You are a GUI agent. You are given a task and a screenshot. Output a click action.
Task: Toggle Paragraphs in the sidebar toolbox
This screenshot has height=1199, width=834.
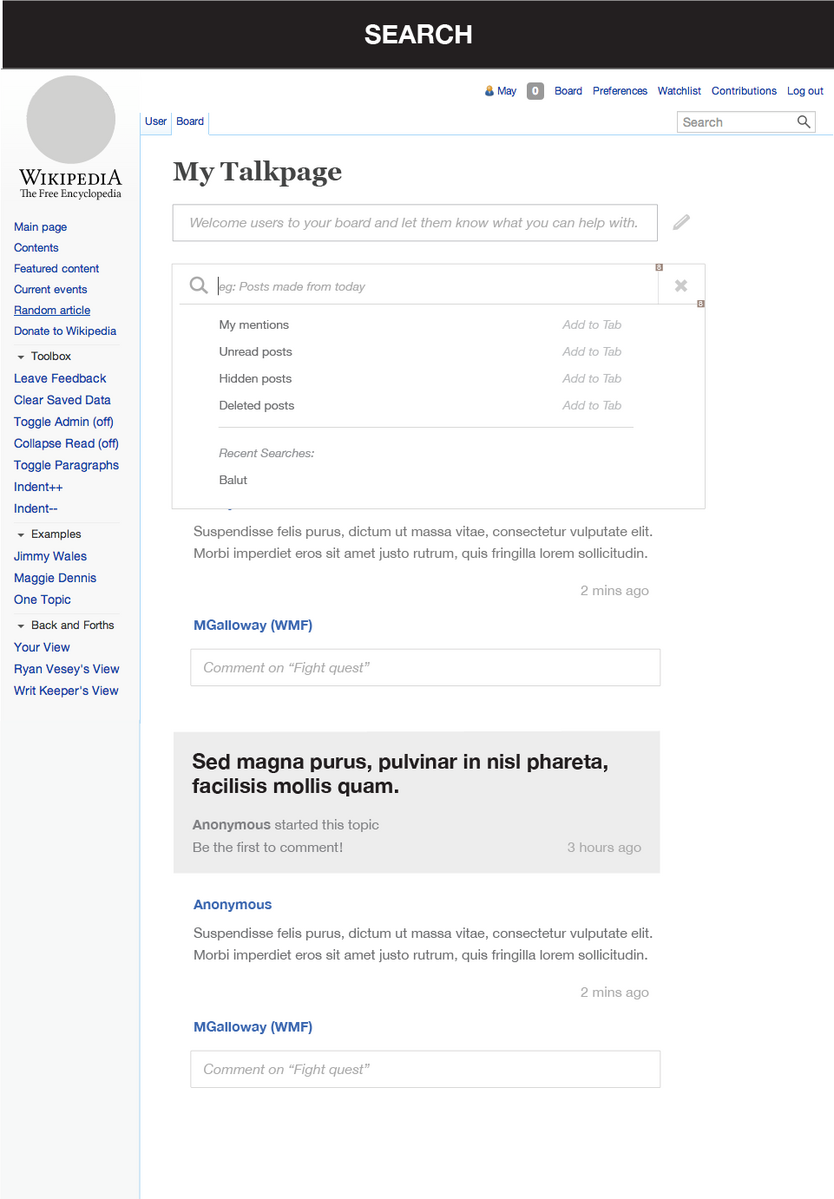[66, 465]
